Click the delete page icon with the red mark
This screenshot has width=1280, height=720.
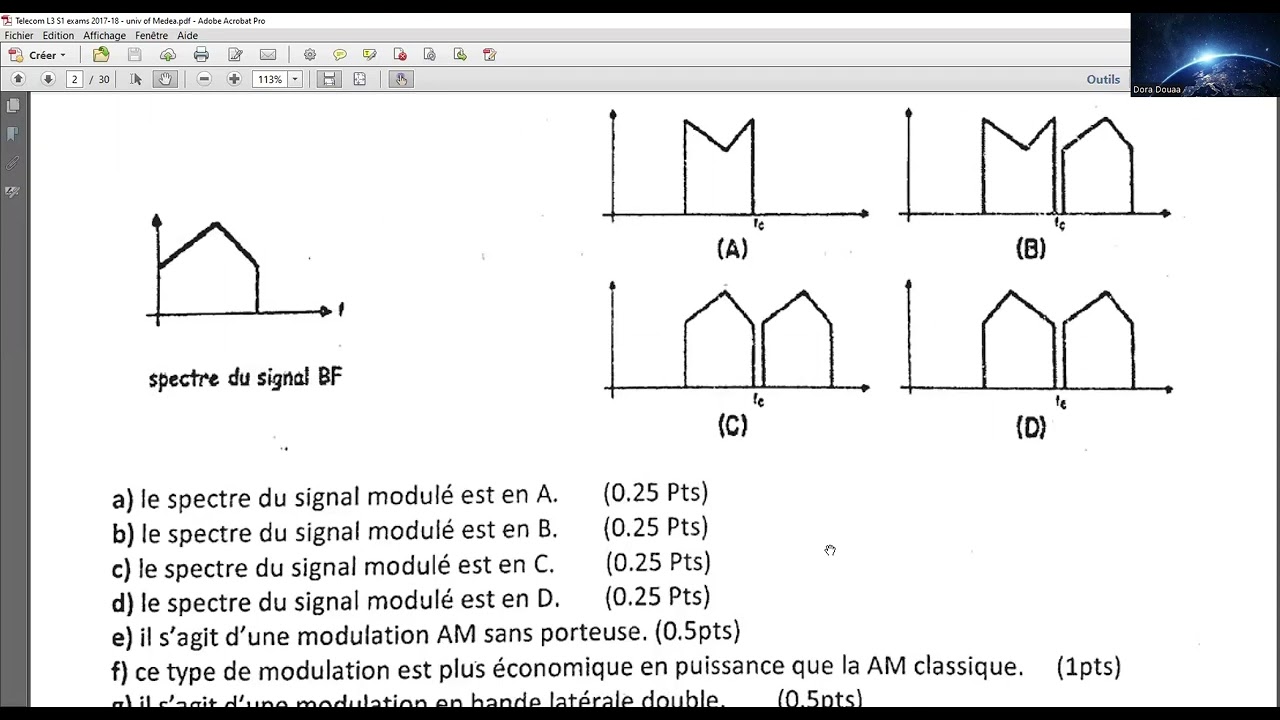coord(400,55)
